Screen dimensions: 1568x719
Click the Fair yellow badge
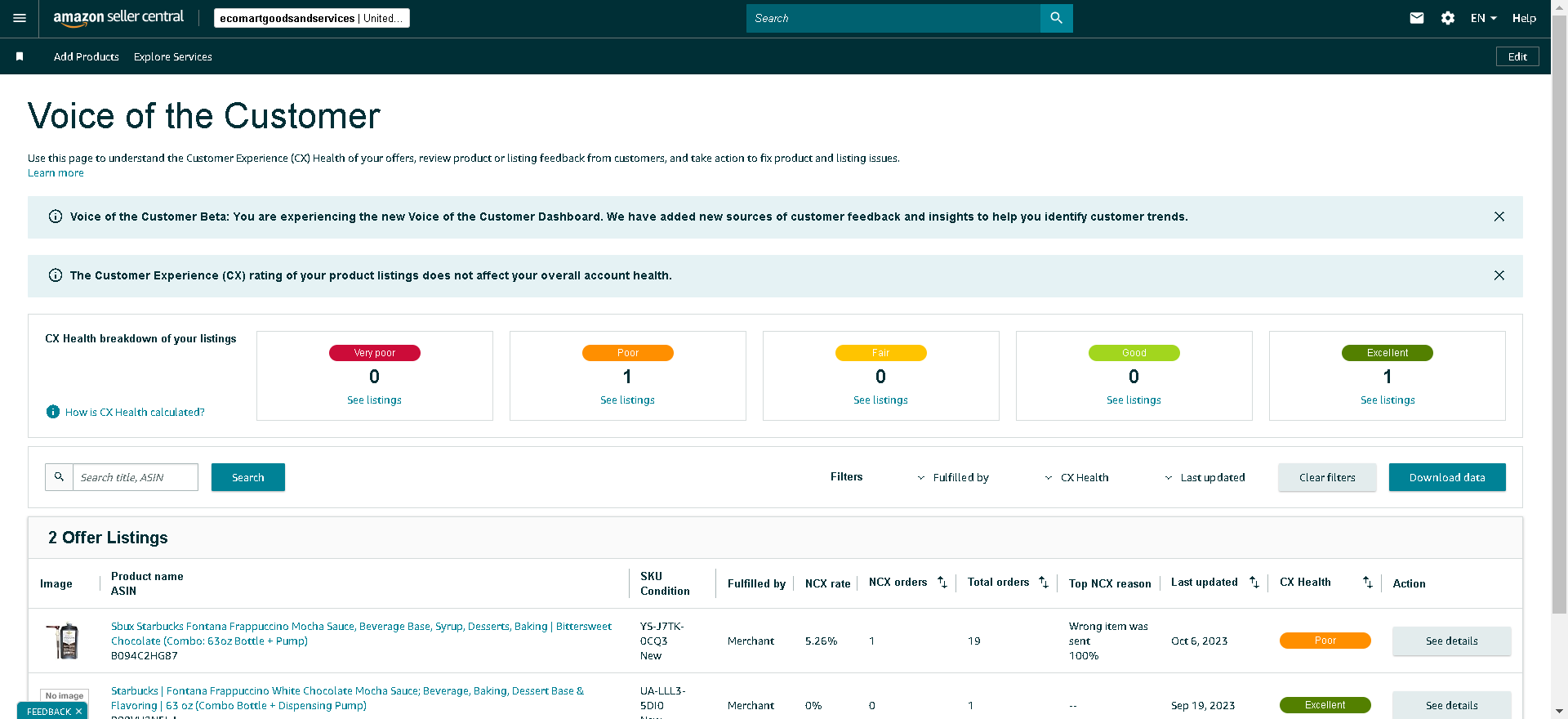coord(880,353)
